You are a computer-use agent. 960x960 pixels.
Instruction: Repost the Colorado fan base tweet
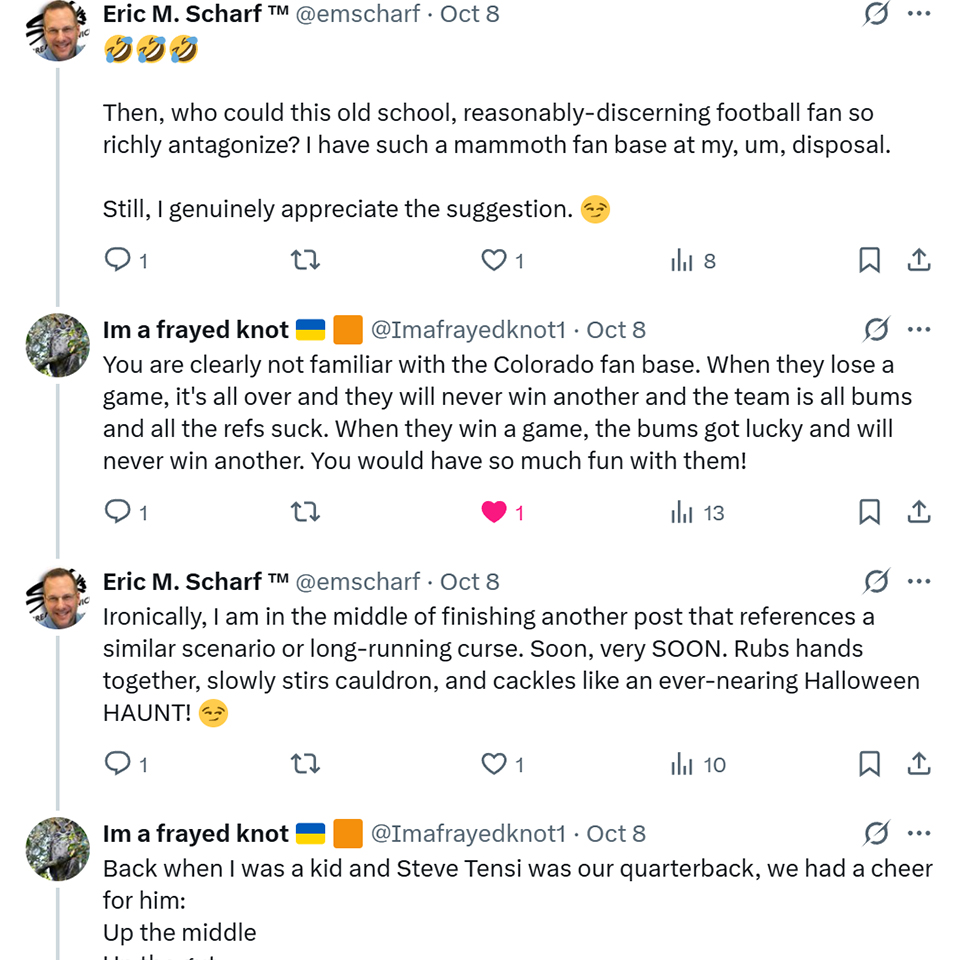coord(304,512)
